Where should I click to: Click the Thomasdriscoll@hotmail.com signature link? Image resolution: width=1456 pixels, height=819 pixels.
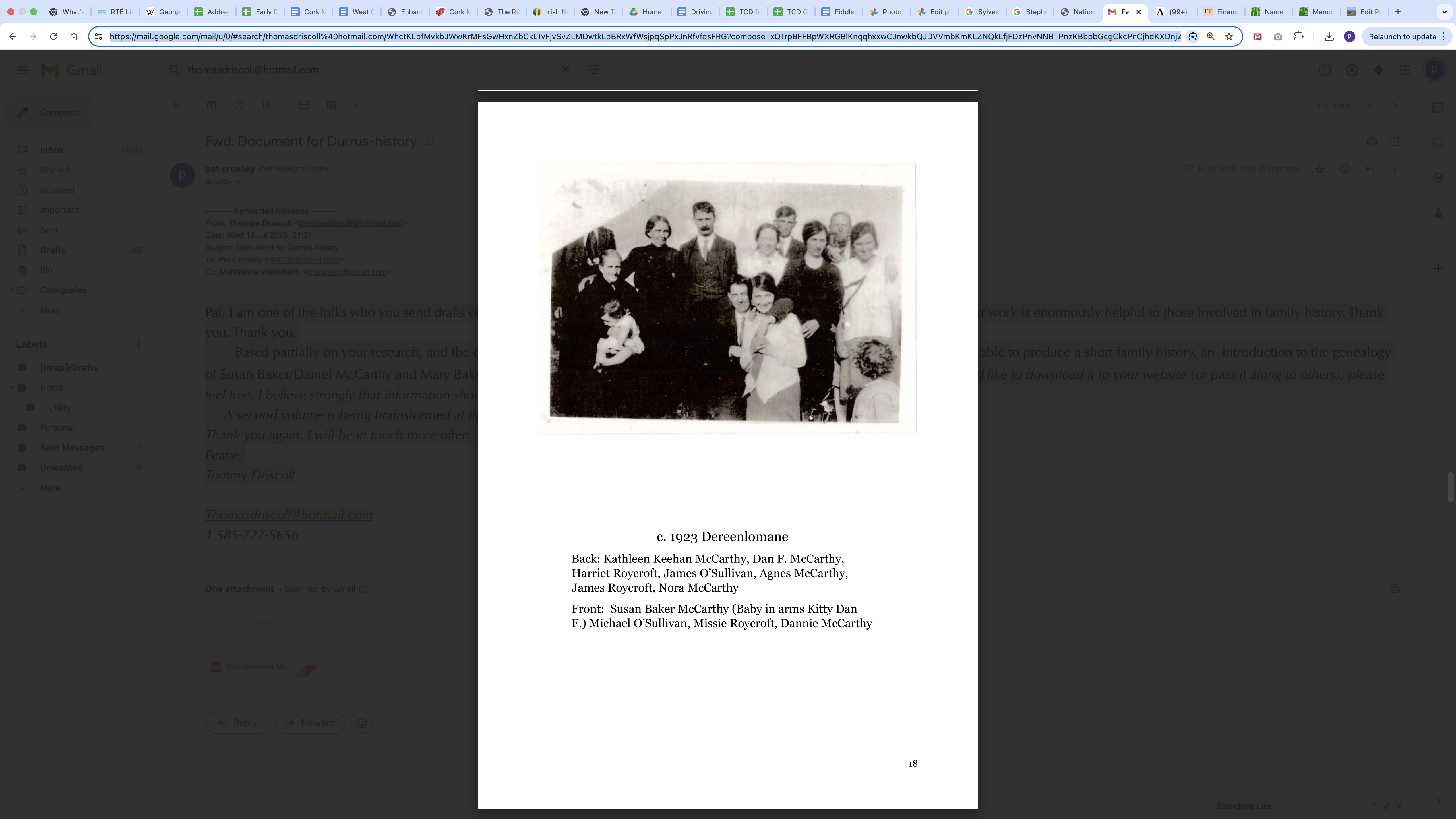[x=289, y=515]
